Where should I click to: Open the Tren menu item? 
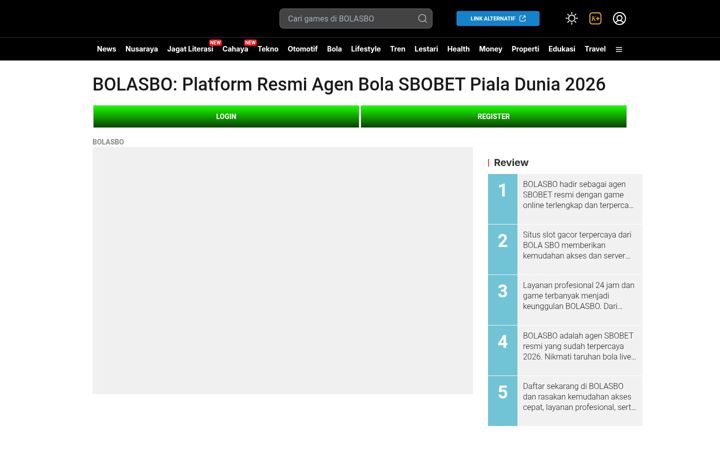398,49
